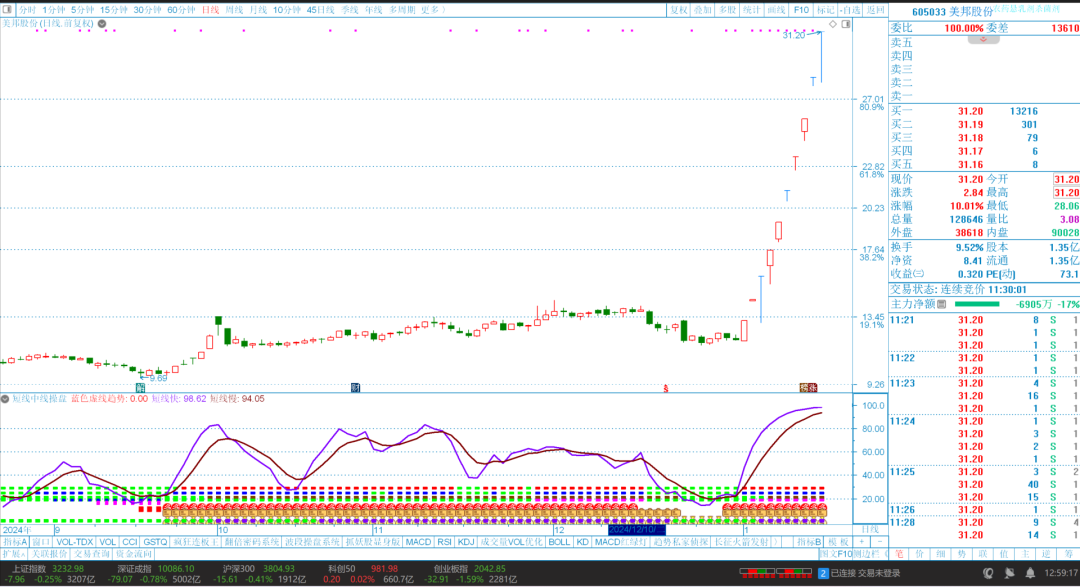Open the stock name dropdown circle next to 美邦股份
Viewport: 1080px width, 587px height.
coord(102,23)
